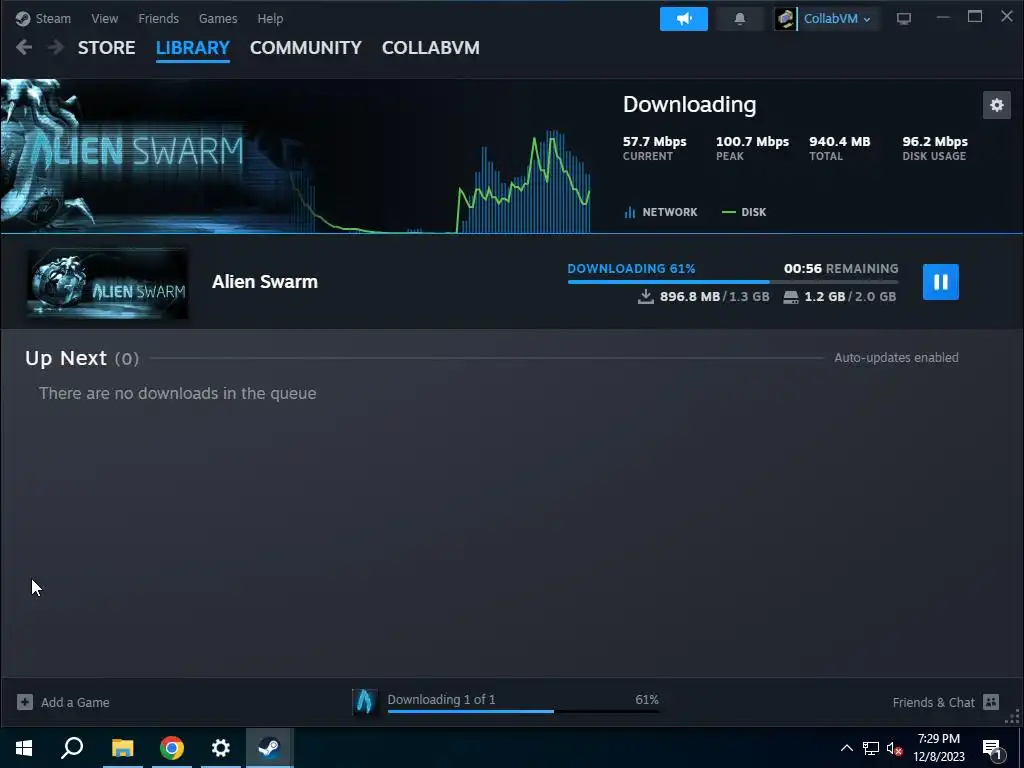The height and width of the screenshot is (768, 1024).
Task: Click the 100.7 Mbps PEAK value
Action: pyautogui.click(x=752, y=142)
